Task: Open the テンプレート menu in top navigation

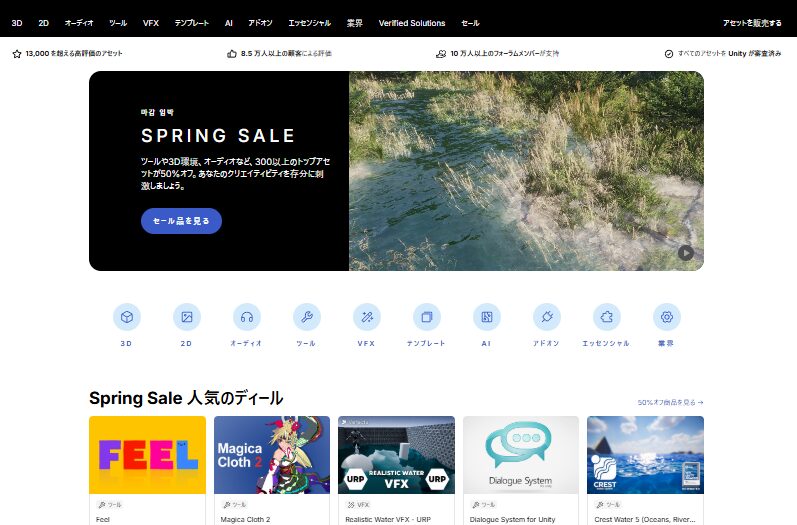Action: [x=192, y=23]
